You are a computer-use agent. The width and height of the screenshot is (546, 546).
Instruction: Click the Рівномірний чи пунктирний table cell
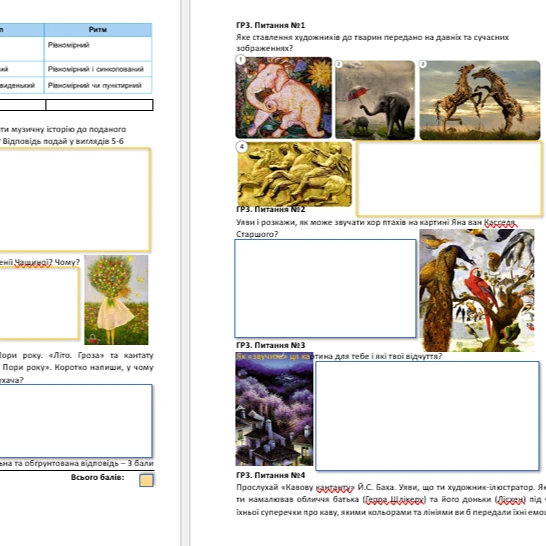[x=98, y=85]
